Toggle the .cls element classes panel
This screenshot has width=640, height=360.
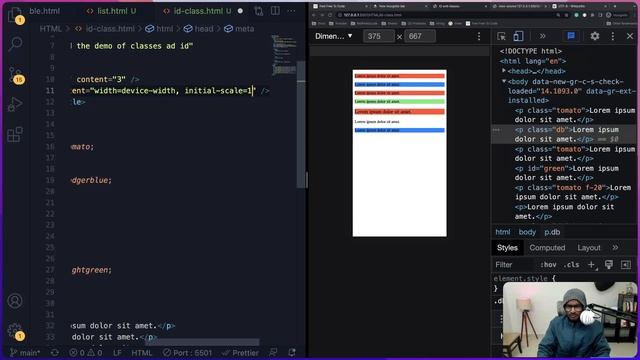click(571, 265)
